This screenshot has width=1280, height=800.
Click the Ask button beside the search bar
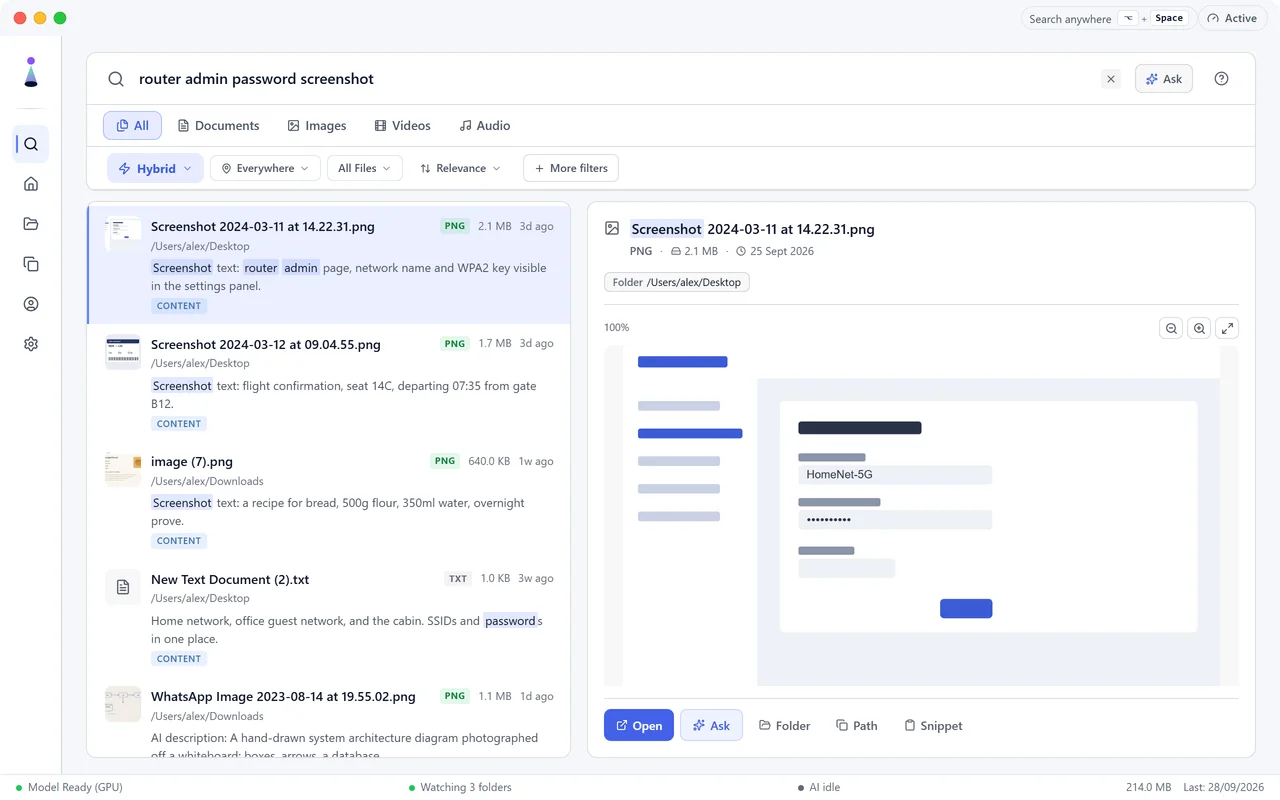[x=1164, y=79]
